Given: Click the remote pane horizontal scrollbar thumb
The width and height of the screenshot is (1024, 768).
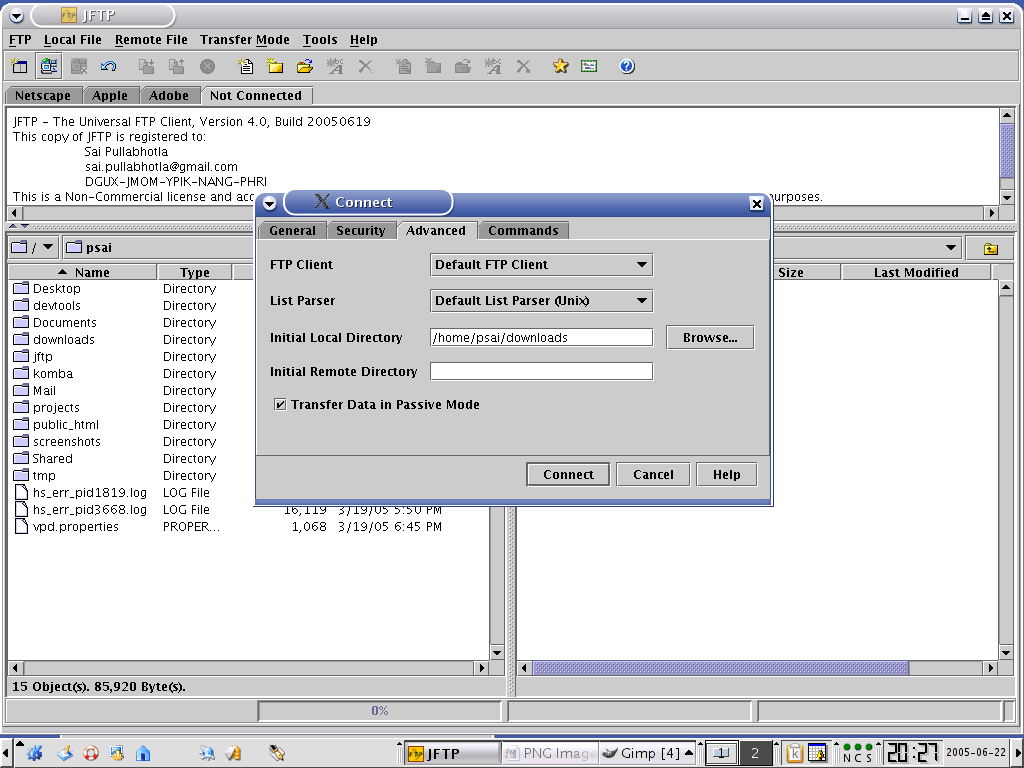Looking at the screenshot, I should point(720,668).
